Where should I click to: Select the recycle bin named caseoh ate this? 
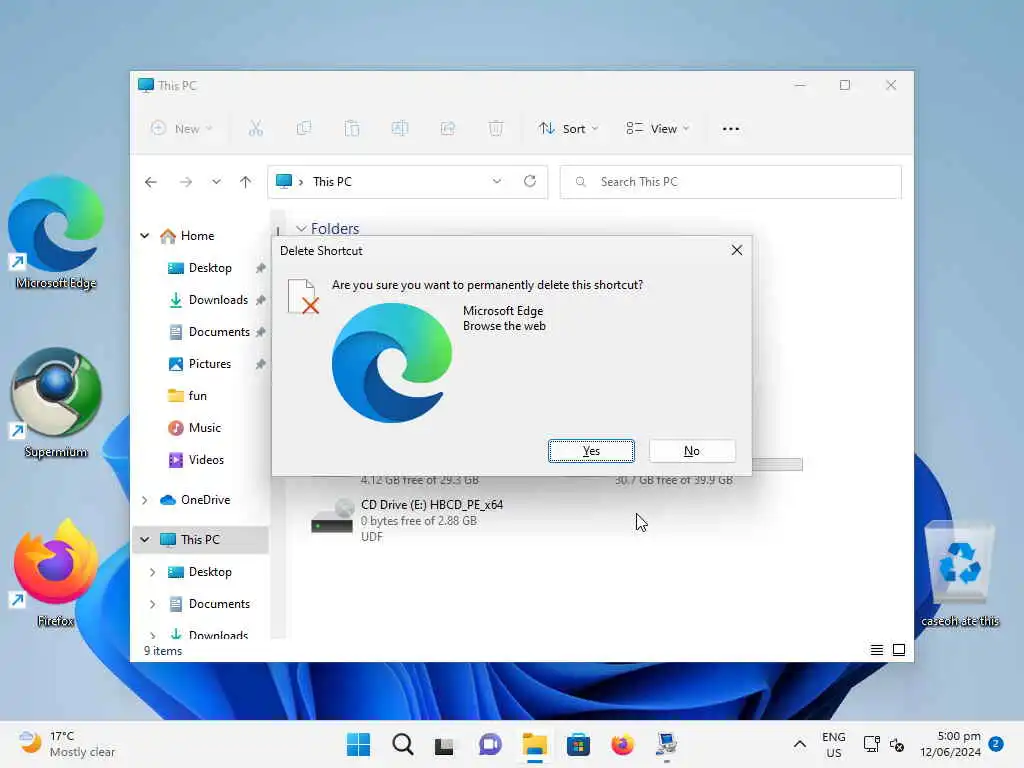coord(960,573)
